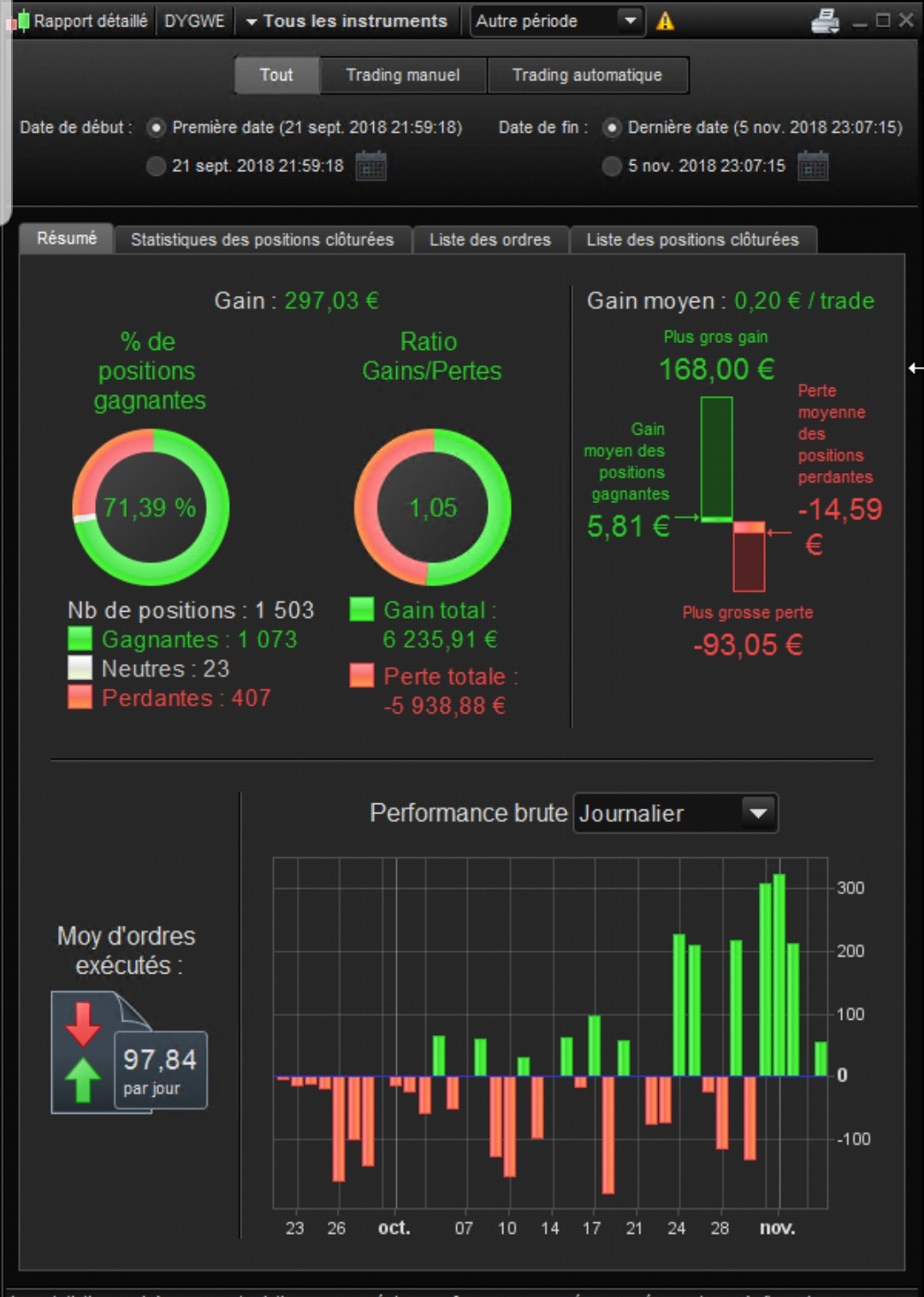Click the yellow warning triangle icon
Screen dimensions: 924x1297
click(x=665, y=21)
